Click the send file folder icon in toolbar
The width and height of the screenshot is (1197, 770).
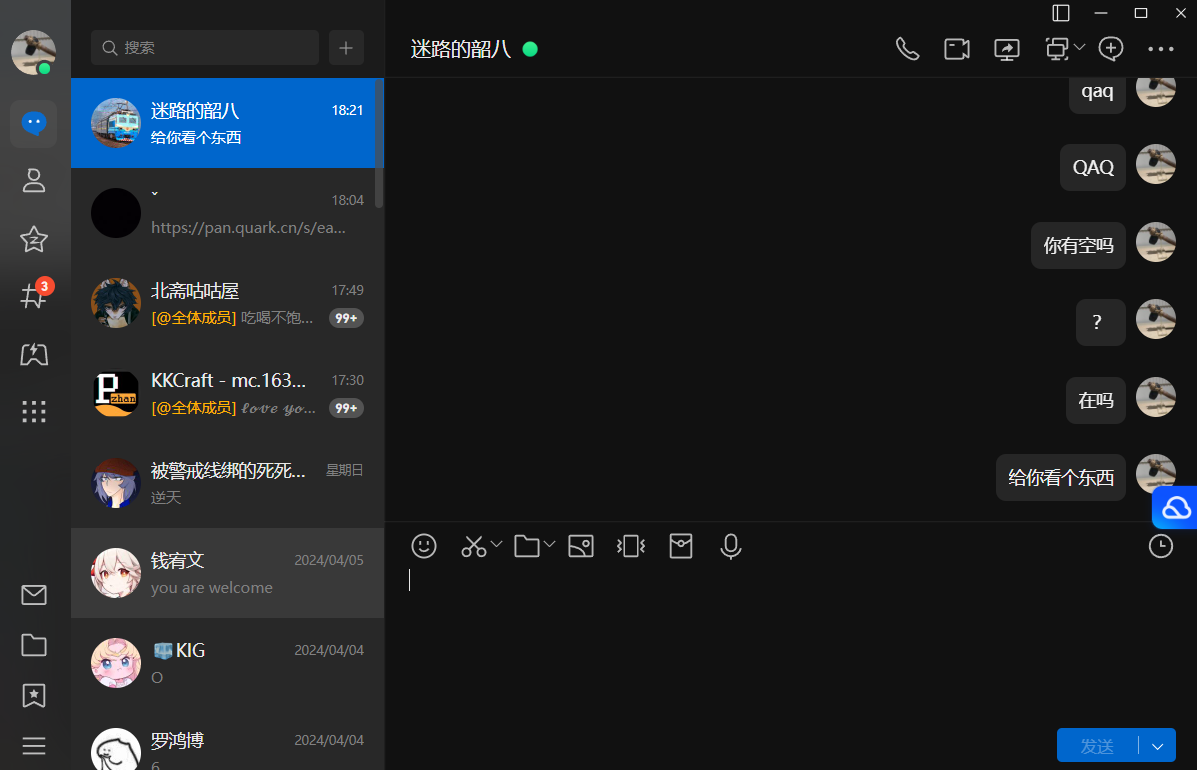click(x=527, y=546)
